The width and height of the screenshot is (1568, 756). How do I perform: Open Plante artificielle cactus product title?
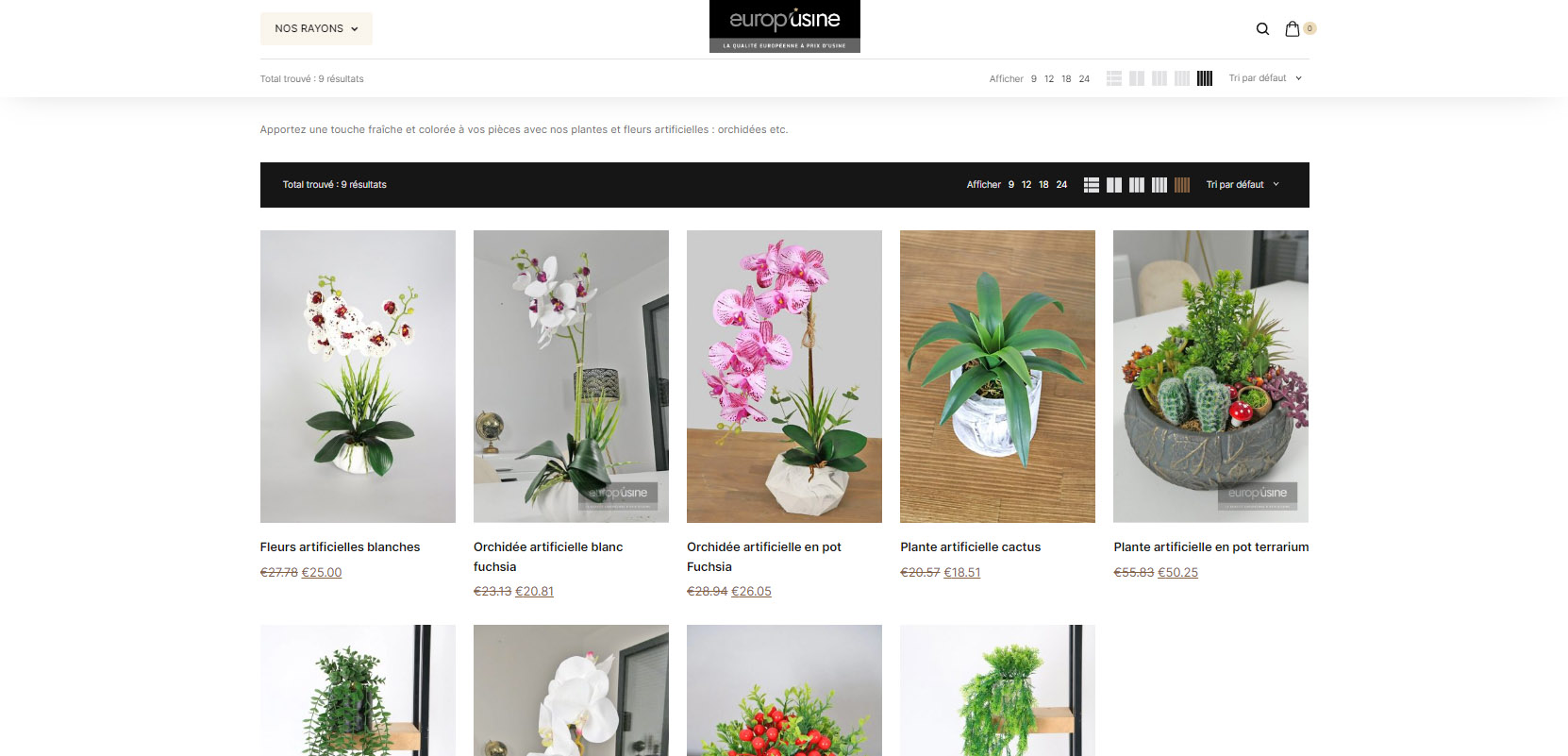(971, 546)
